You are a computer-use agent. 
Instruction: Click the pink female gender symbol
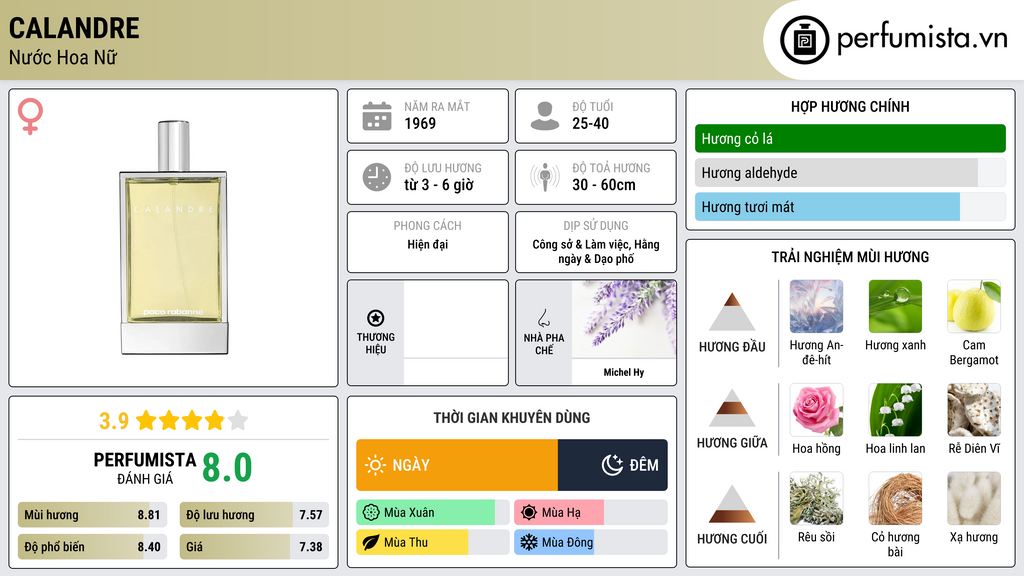(30, 116)
